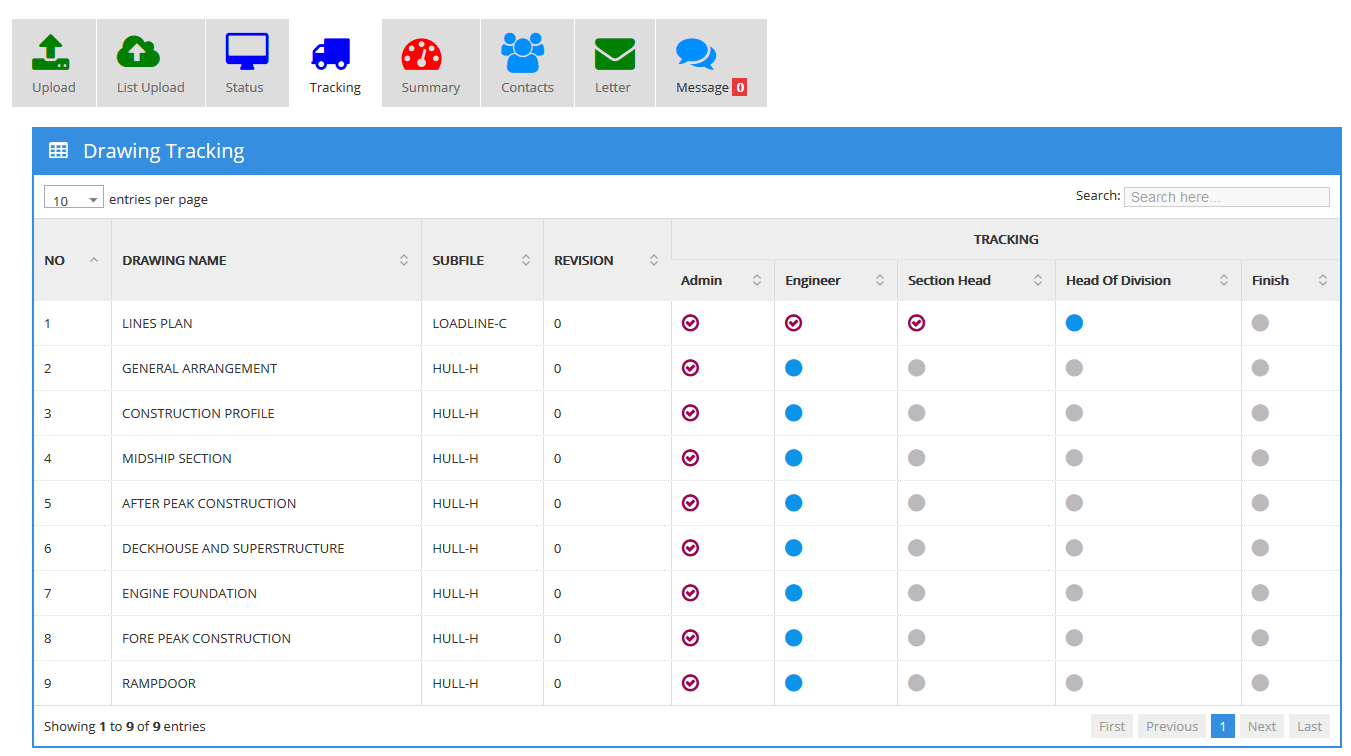Click Admin check mark for LINES PLAN
1351x756 pixels.
[690, 323]
